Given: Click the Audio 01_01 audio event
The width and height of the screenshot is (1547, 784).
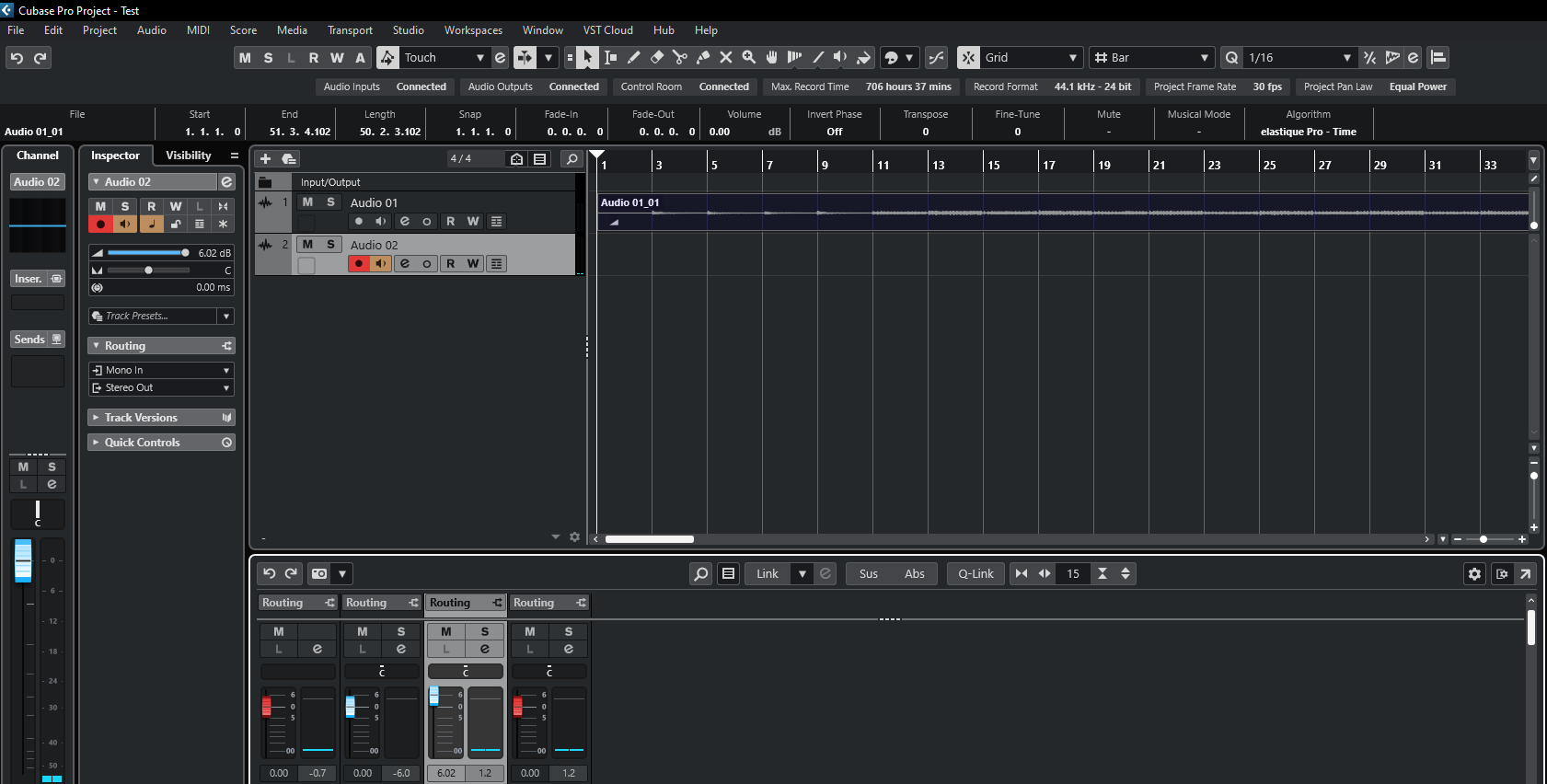Looking at the screenshot, I should pyautogui.click(x=1063, y=212).
